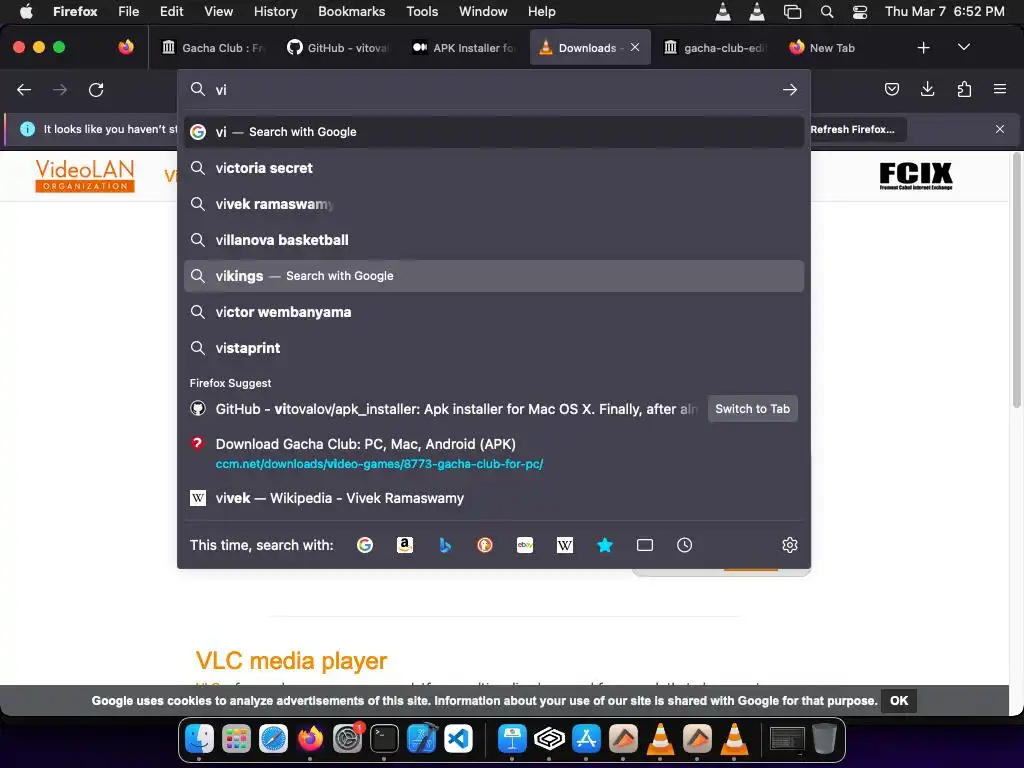The image size is (1024, 768).
Task: Open the Downloads panel
Action: click(x=927, y=89)
